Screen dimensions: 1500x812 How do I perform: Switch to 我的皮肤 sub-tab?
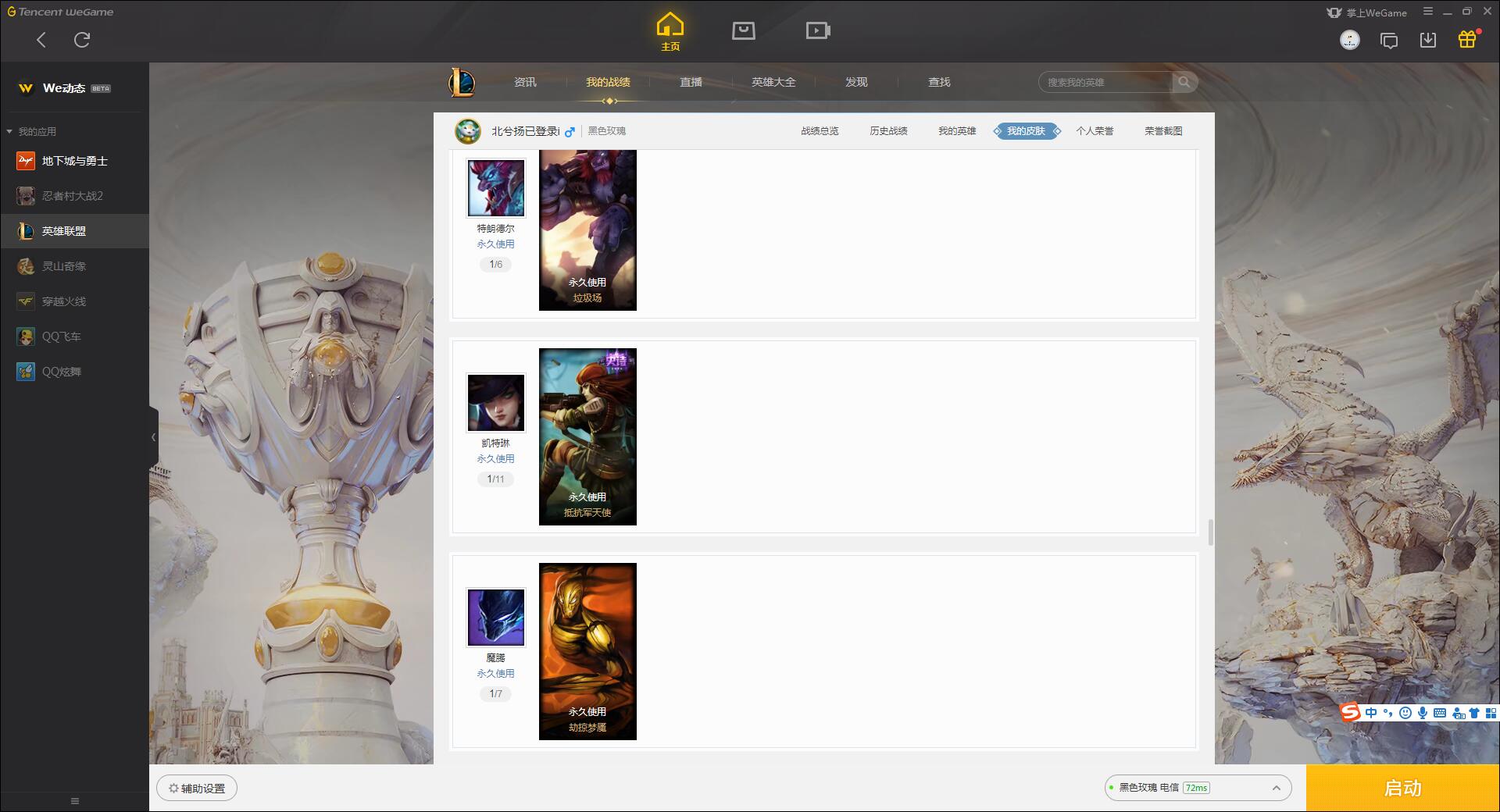pyautogui.click(x=1026, y=131)
